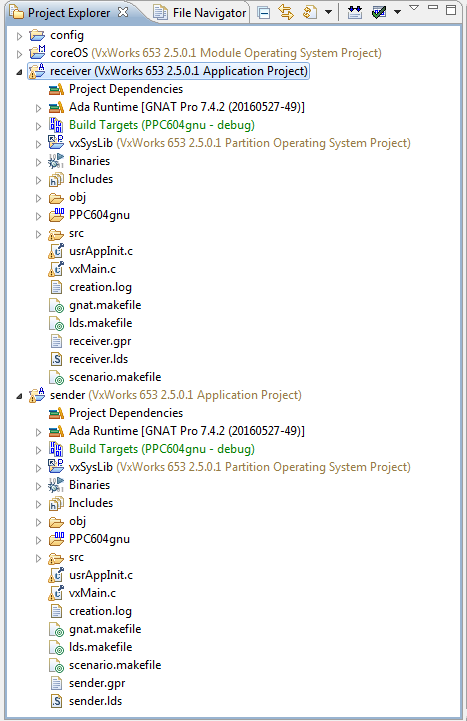Select receiver scenario.makefile
The image size is (467, 721).
(x=115, y=377)
